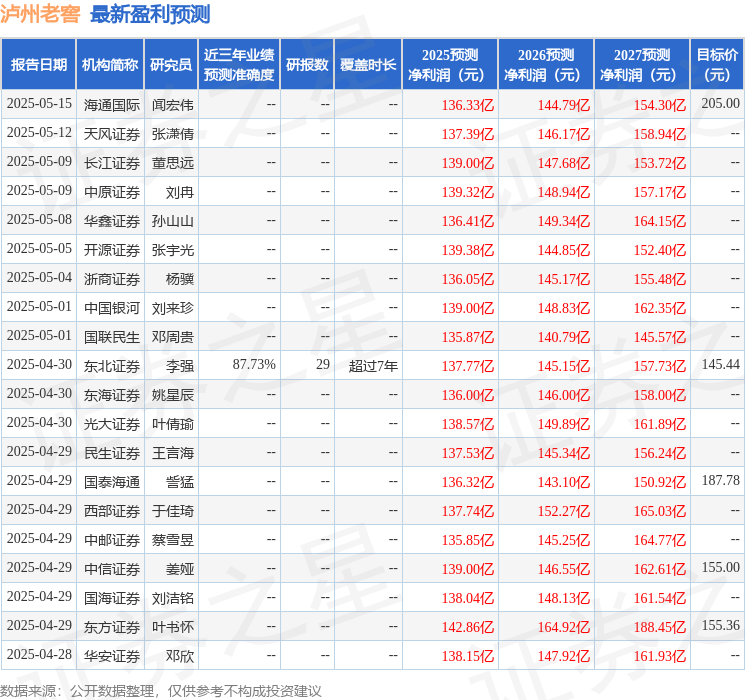Click the 研报数 column header

(x=307, y=65)
